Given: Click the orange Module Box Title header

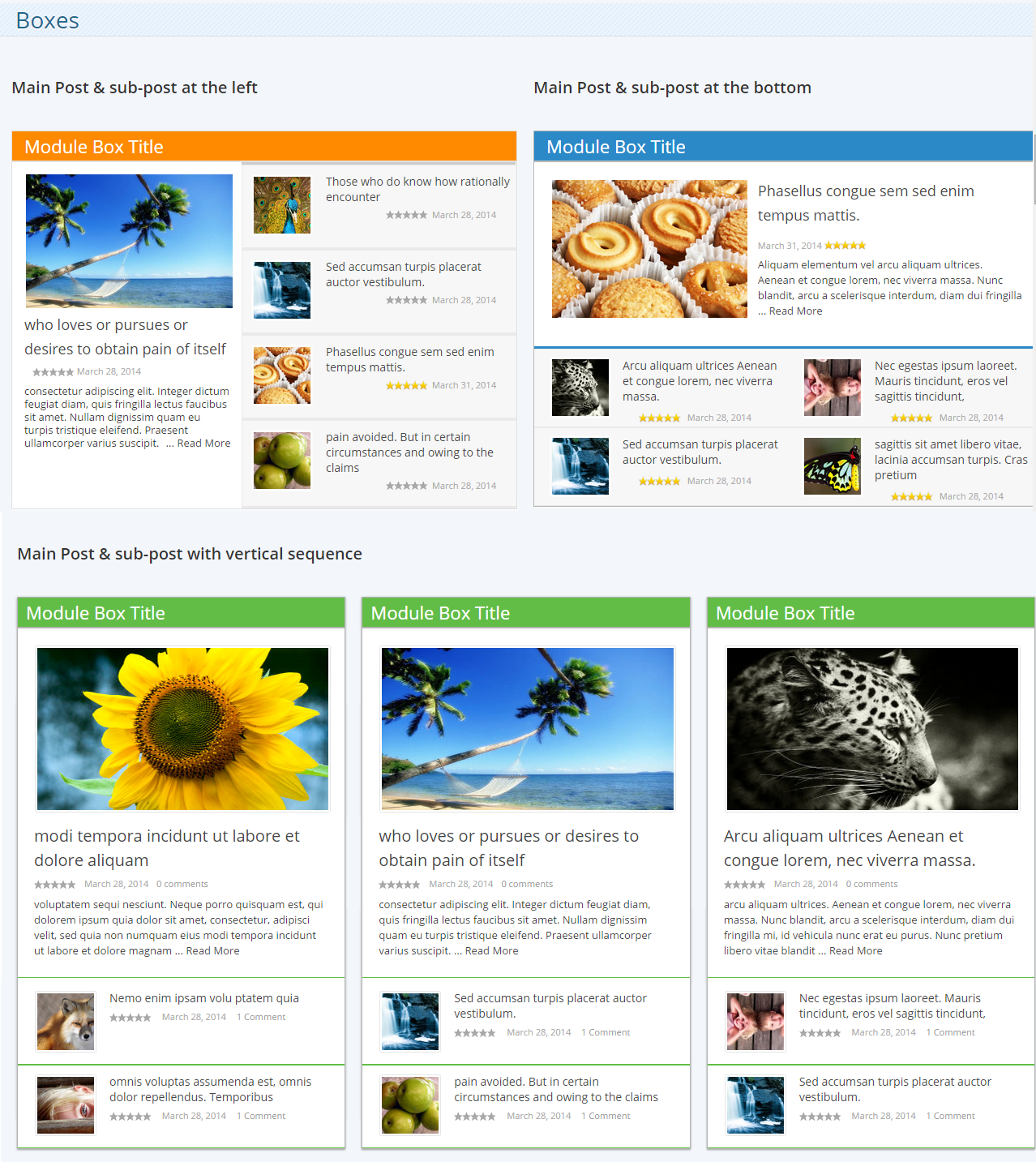Looking at the screenshot, I should [x=94, y=147].
